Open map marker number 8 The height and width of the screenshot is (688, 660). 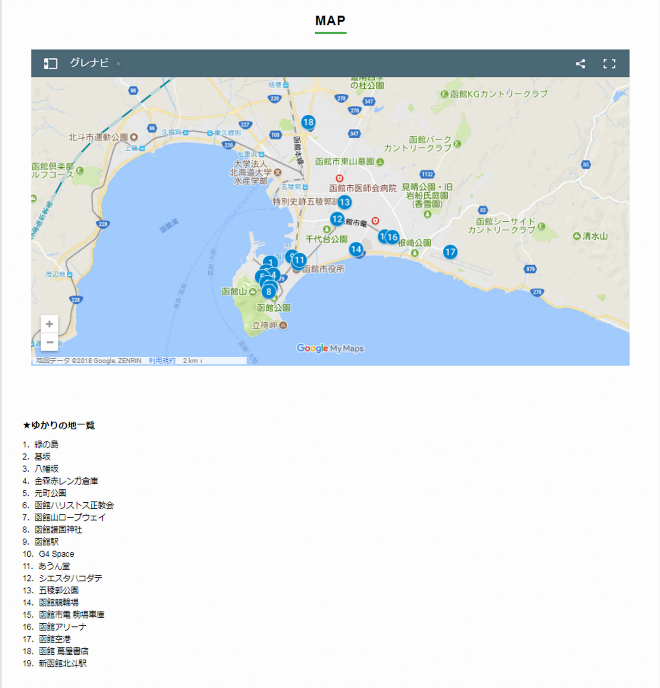[268, 291]
